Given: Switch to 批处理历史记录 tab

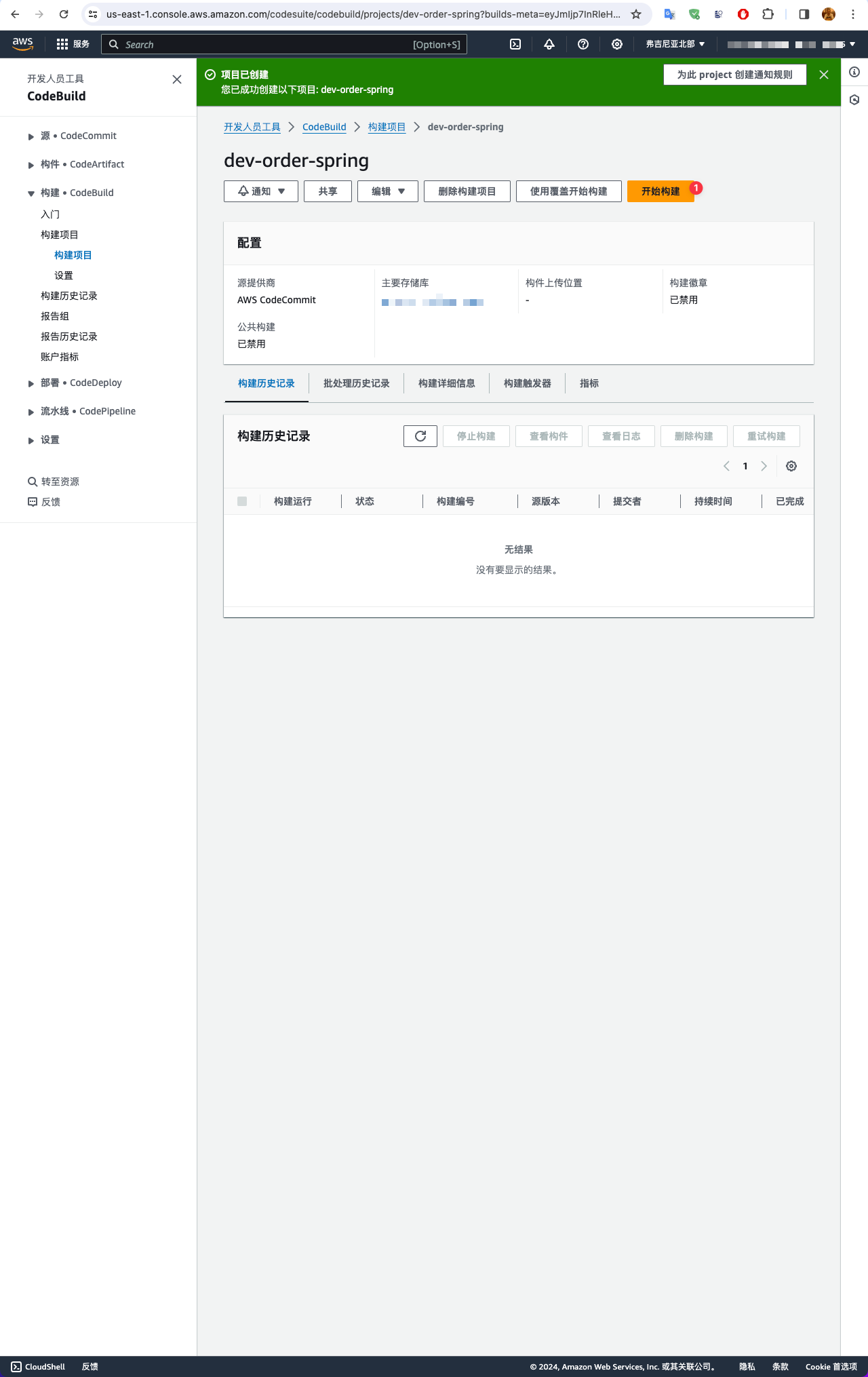Looking at the screenshot, I should [x=357, y=383].
